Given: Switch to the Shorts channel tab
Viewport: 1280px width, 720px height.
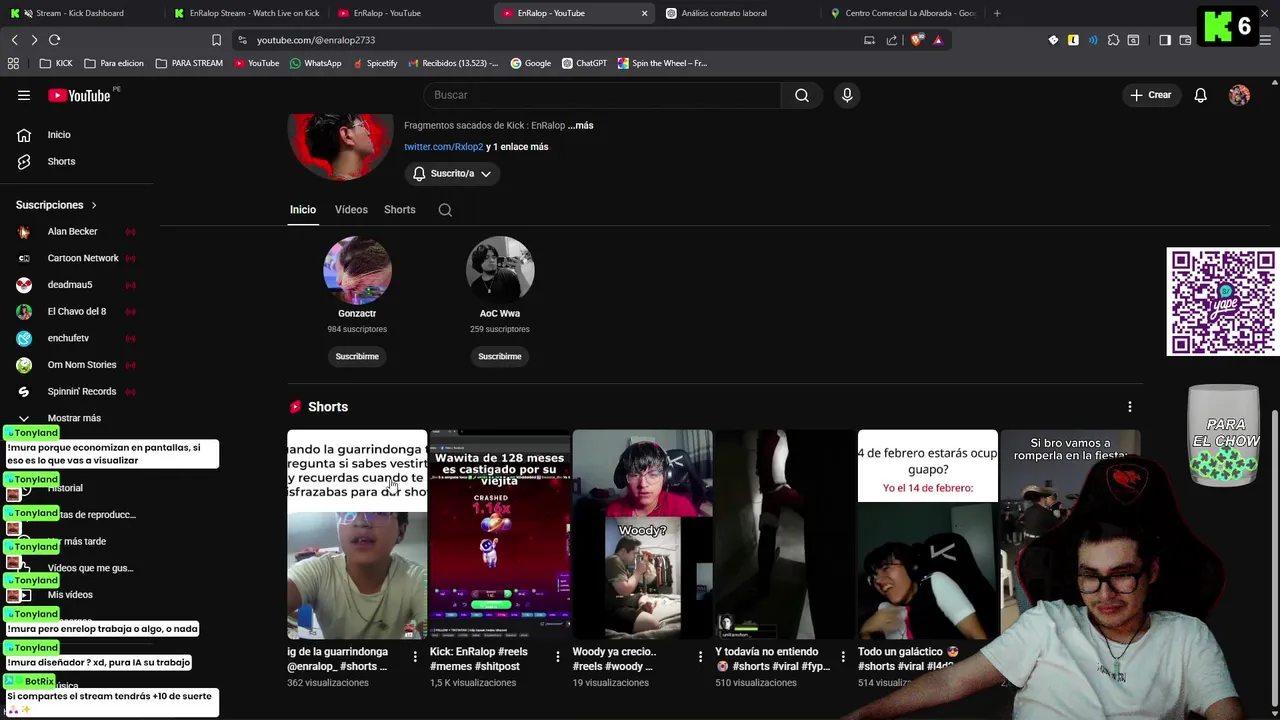Looking at the screenshot, I should click(399, 210).
